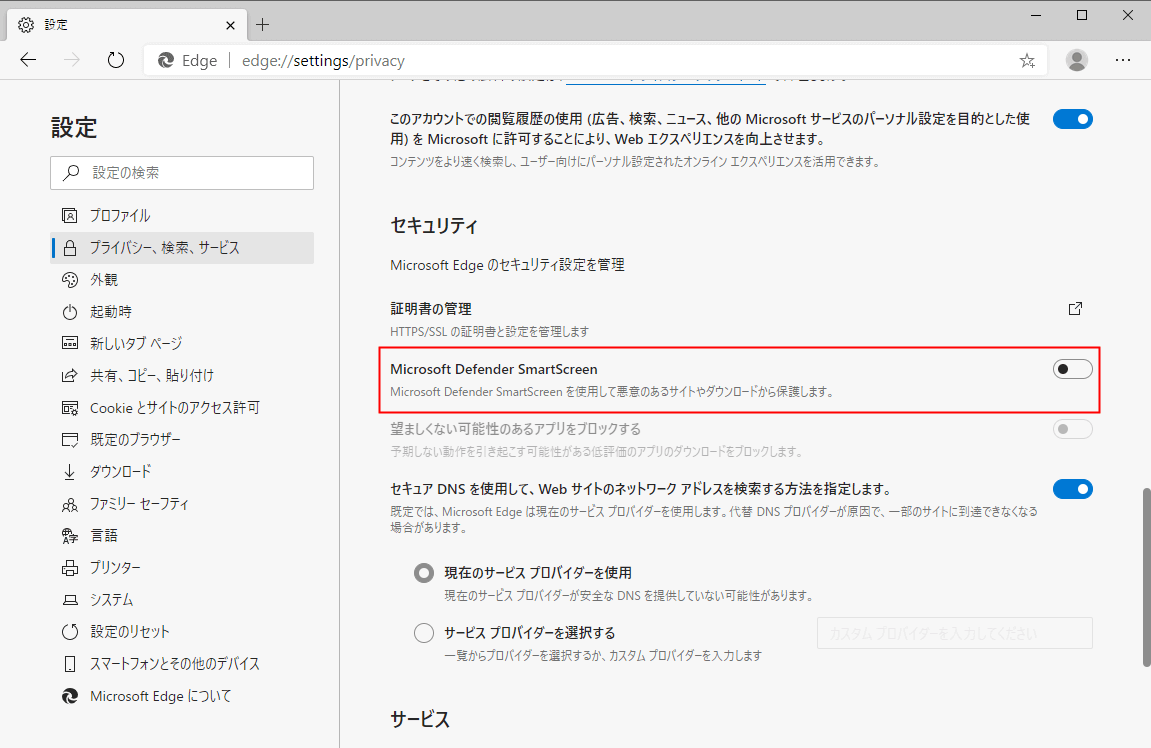The height and width of the screenshot is (748, 1151).
Task: Click 'Microsoft Edge のセキュリティ設定を管理' text
Action: point(507,265)
